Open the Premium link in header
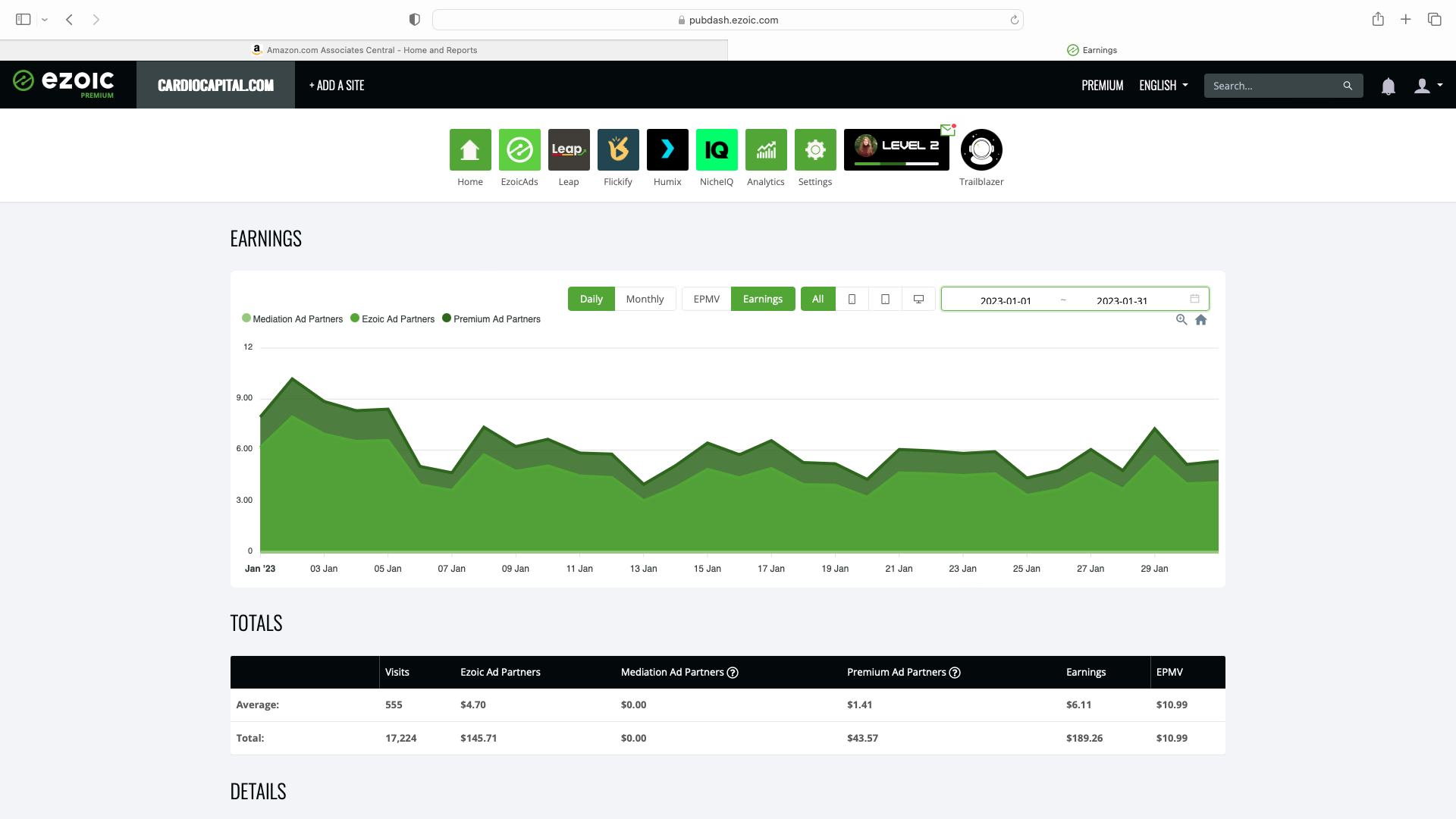The image size is (1456, 819). click(x=1102, y=86)
